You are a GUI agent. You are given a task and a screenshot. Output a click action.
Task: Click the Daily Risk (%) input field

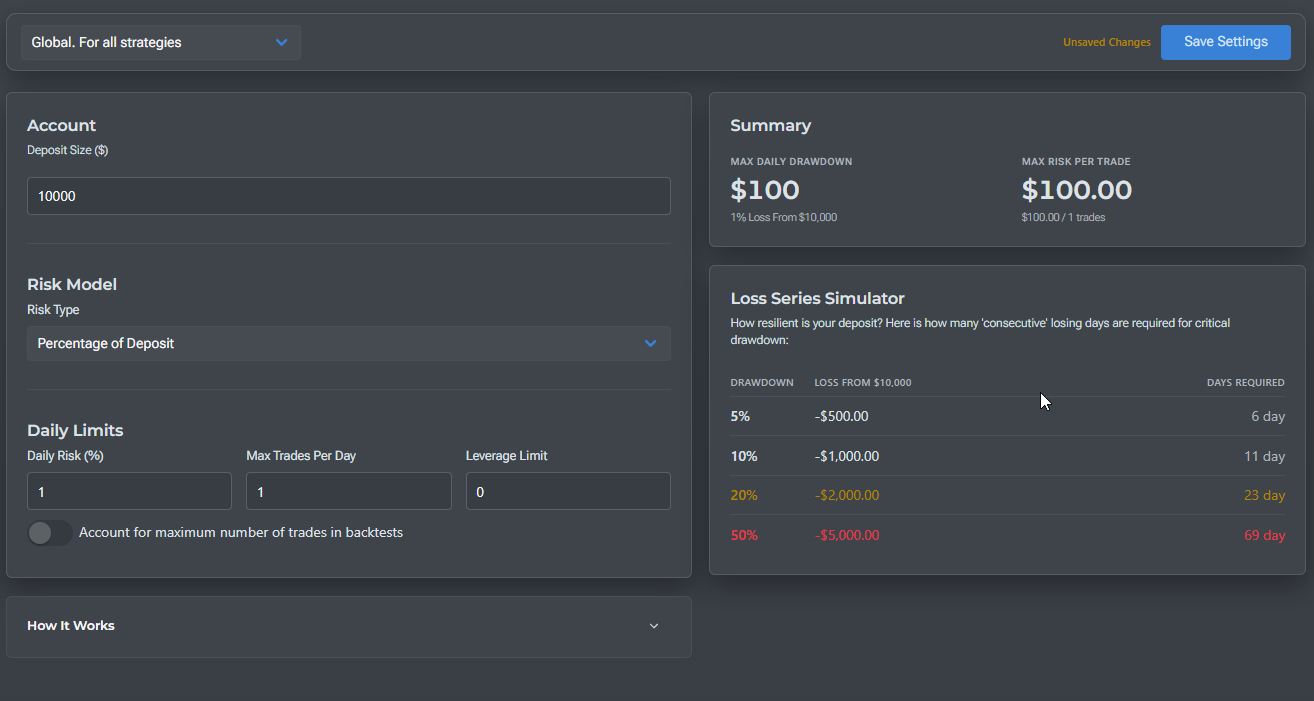tap(129, 491)
